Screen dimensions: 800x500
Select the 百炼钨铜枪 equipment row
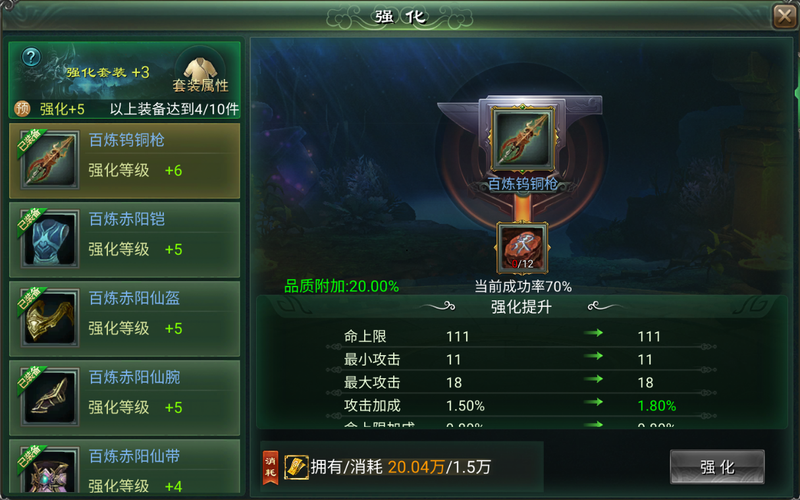click(x=124, y=161)
